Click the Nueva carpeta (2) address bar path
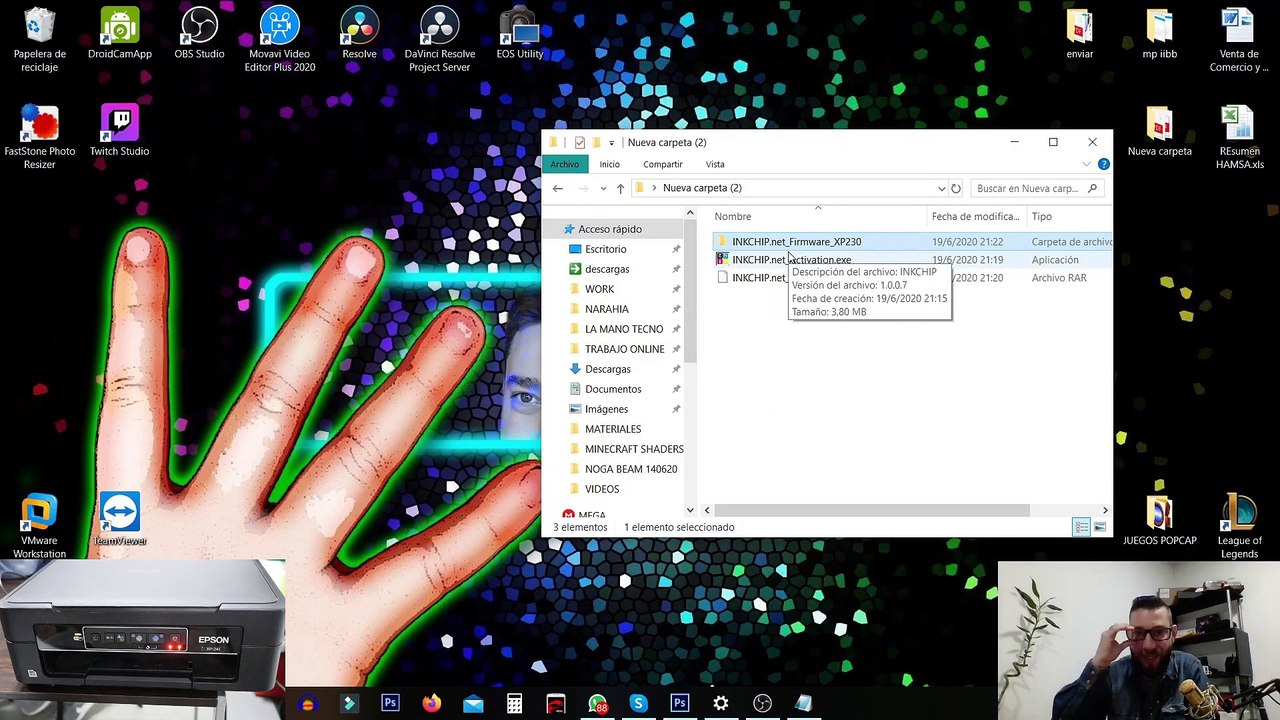Viewport: 1280px width, 720px height. tap(702, 188)
